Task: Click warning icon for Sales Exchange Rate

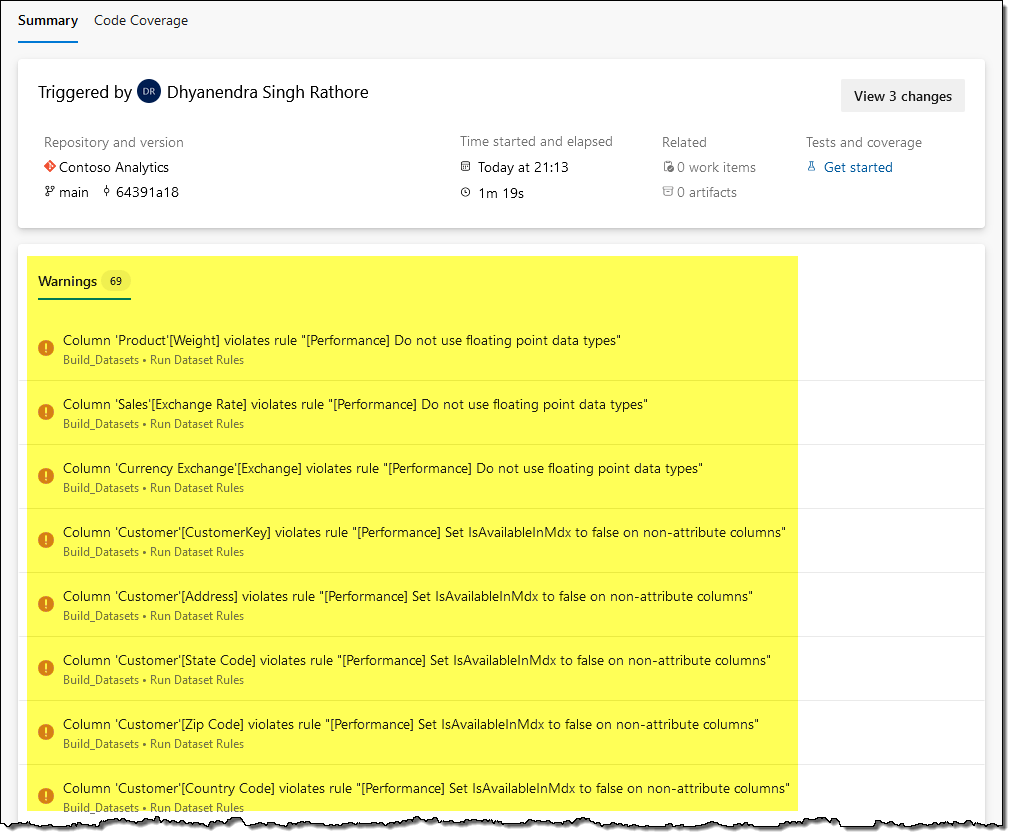Action: pos(45,412)
